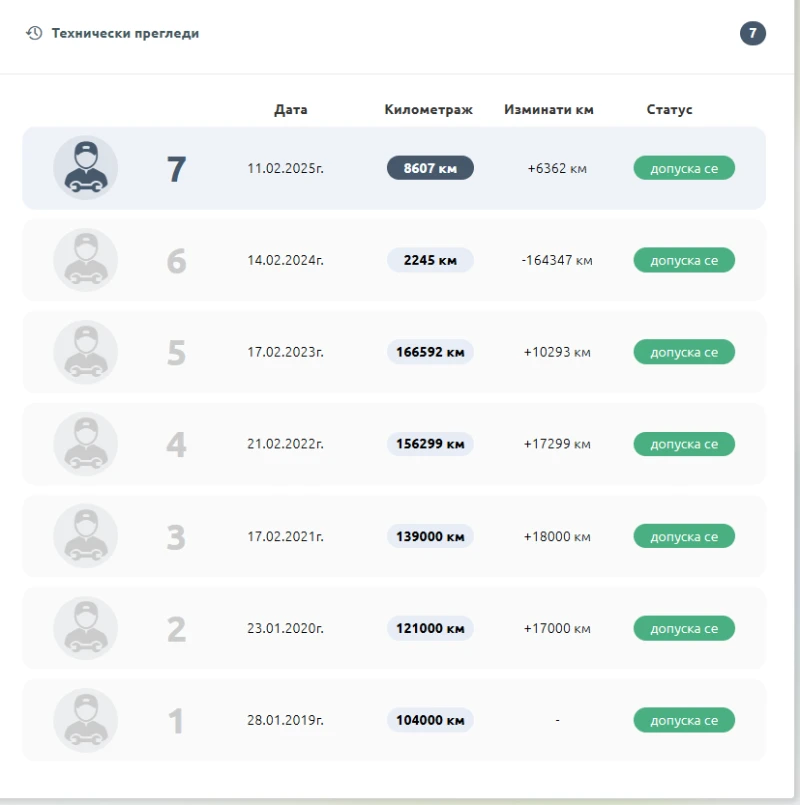The width and height of the screenshot is (800, 805).
Task: Click the 104000 км mileage pill
Action: pyautogui.click(x=430, y=720)
